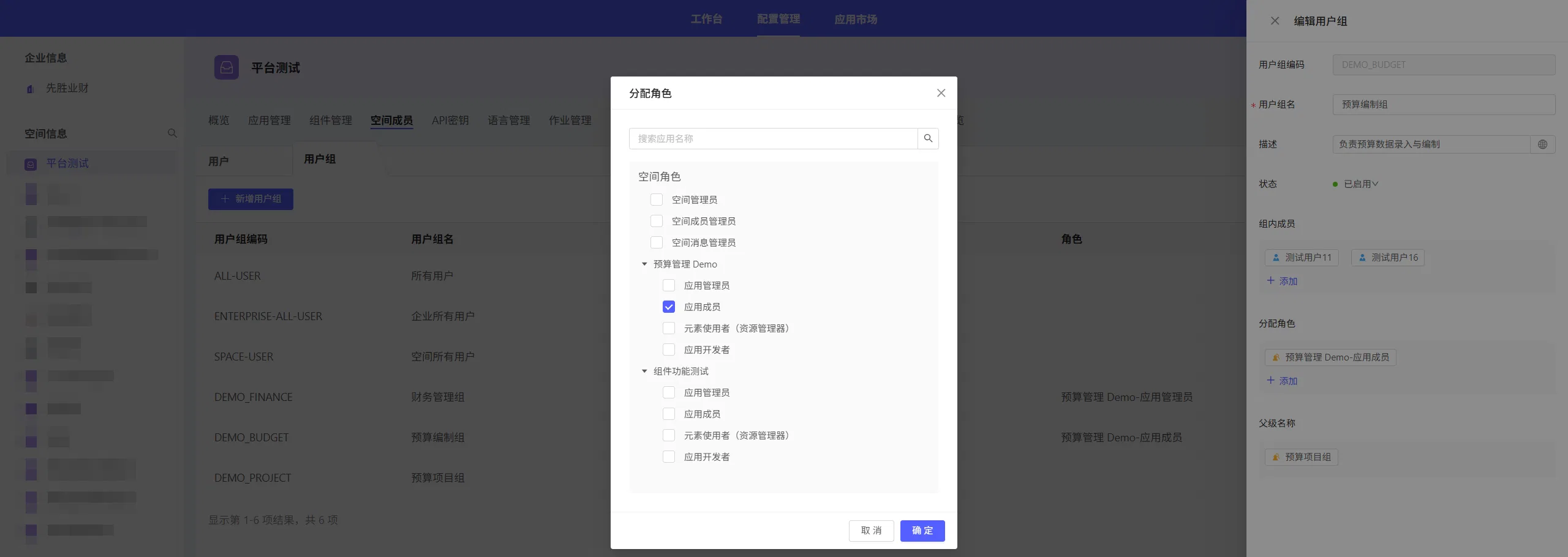Collapse the 组件功能测试 tree node
This screenshot has height=557, width=1568.
point(644,371)
